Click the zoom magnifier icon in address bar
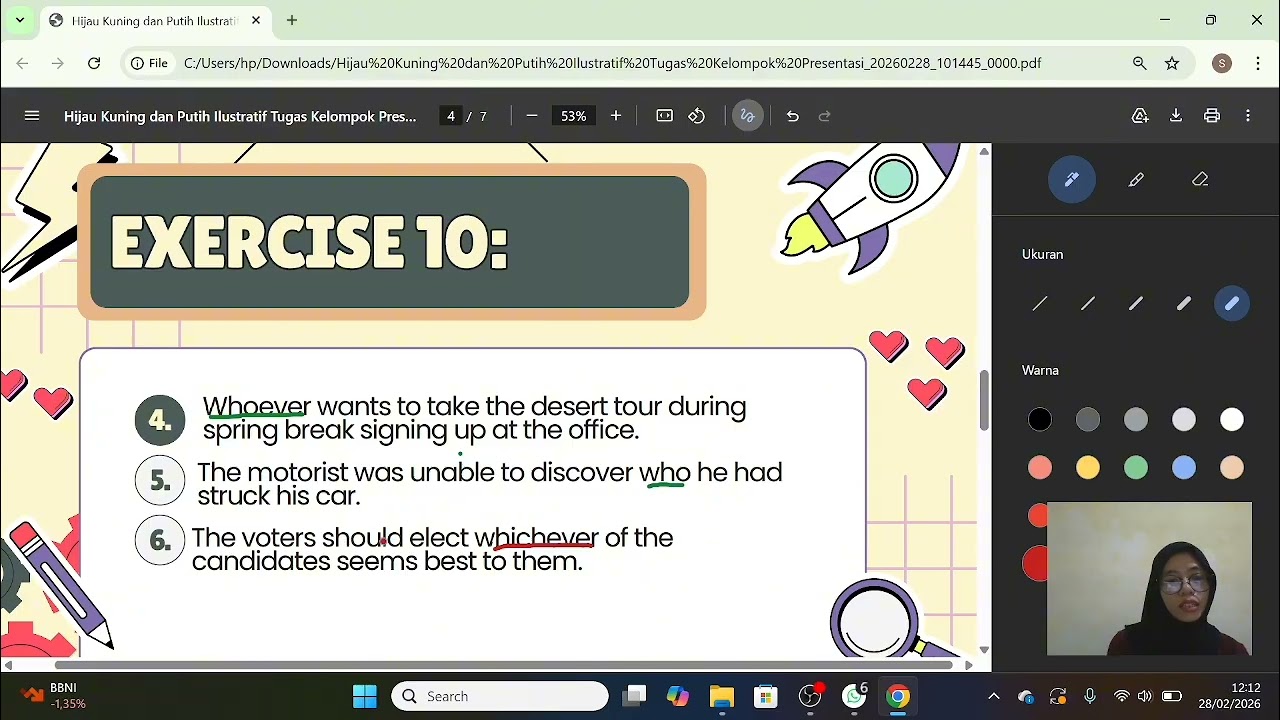 point(1140,63)
